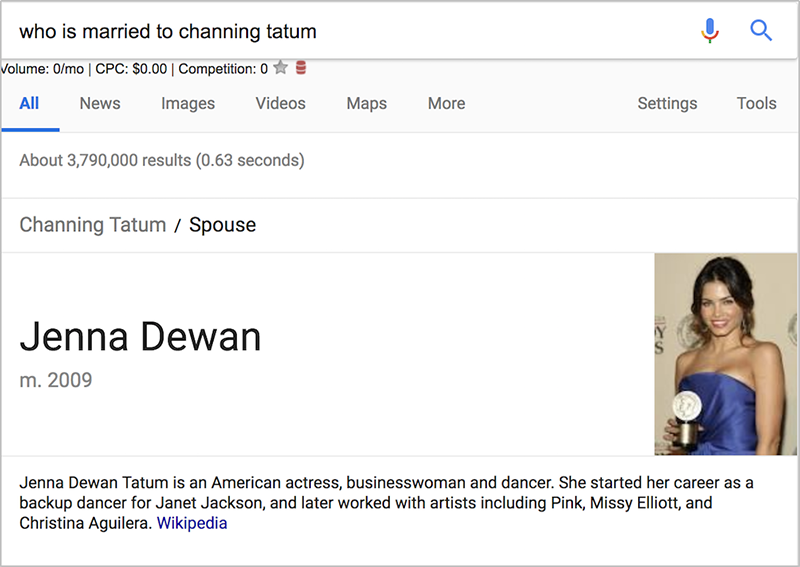The width and height of the screenshot is (800, 567).
Task: Follow the Wikipedia link
Action: [x=192, y=523]
